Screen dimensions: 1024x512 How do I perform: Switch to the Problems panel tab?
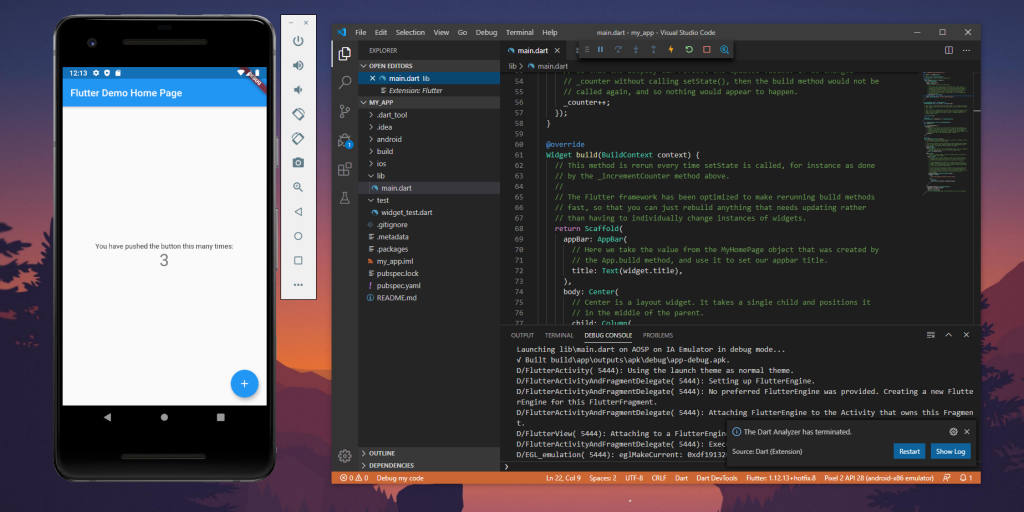coord(657,335)
